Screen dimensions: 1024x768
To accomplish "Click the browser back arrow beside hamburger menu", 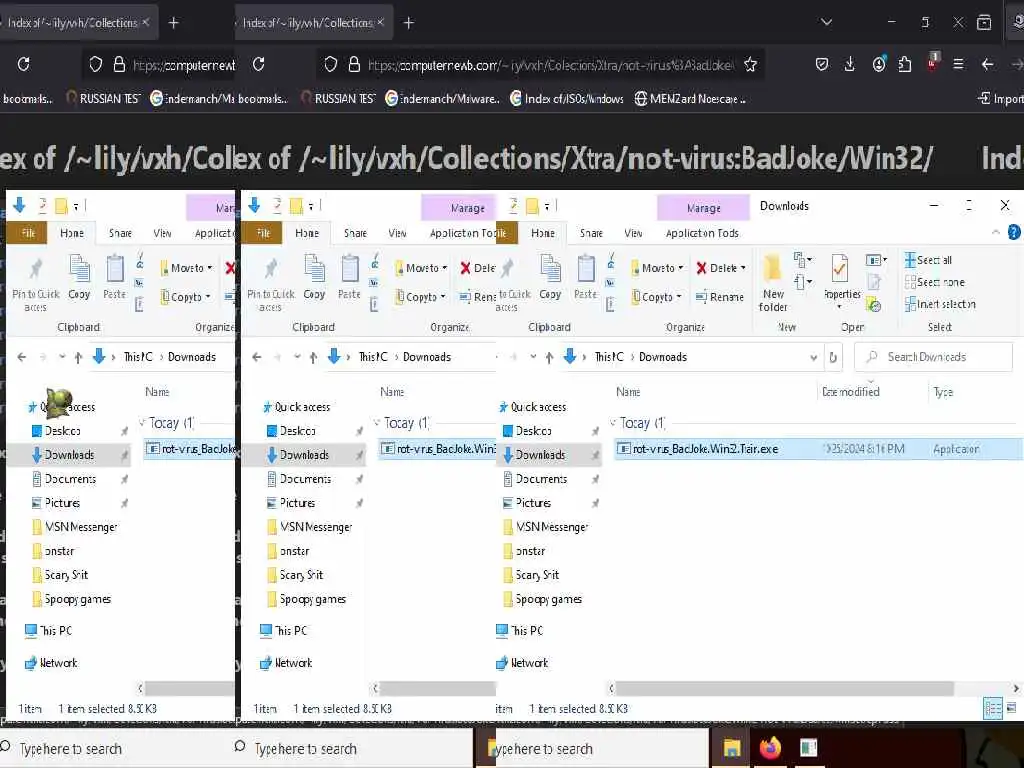I will pos(987,64).
